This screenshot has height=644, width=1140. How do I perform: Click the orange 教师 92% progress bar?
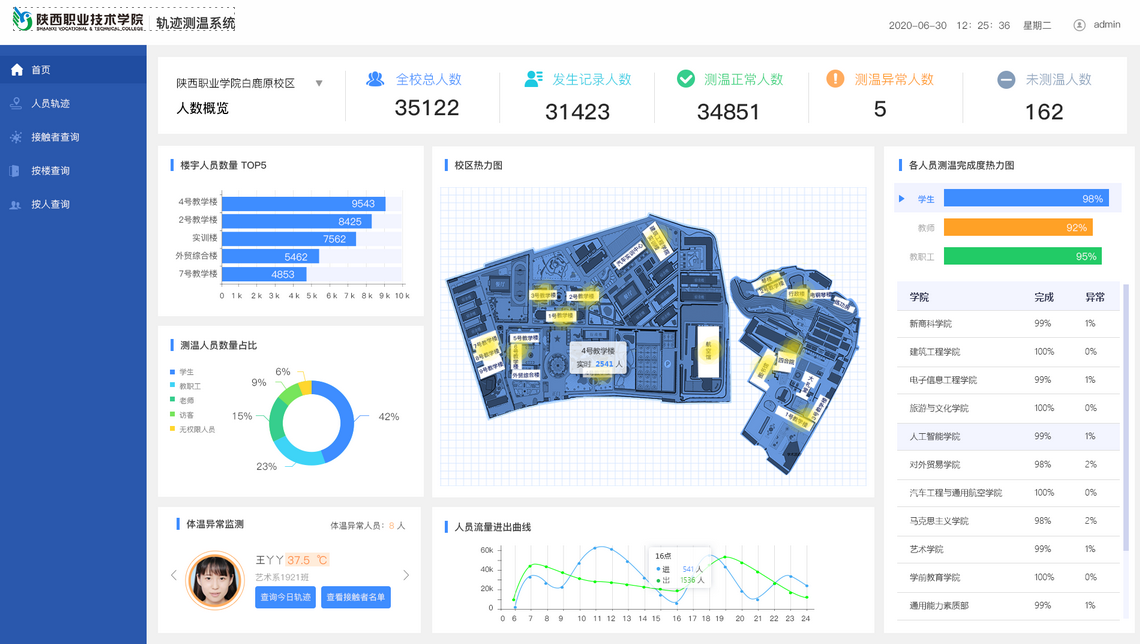[x=1017, y=228]
